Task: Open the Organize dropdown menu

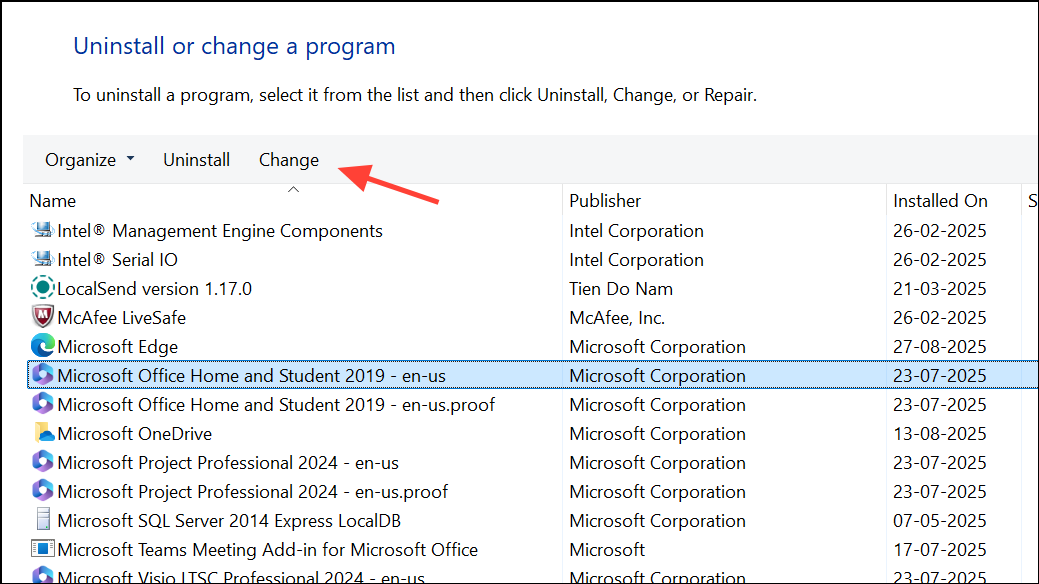Action: [89, 160]
